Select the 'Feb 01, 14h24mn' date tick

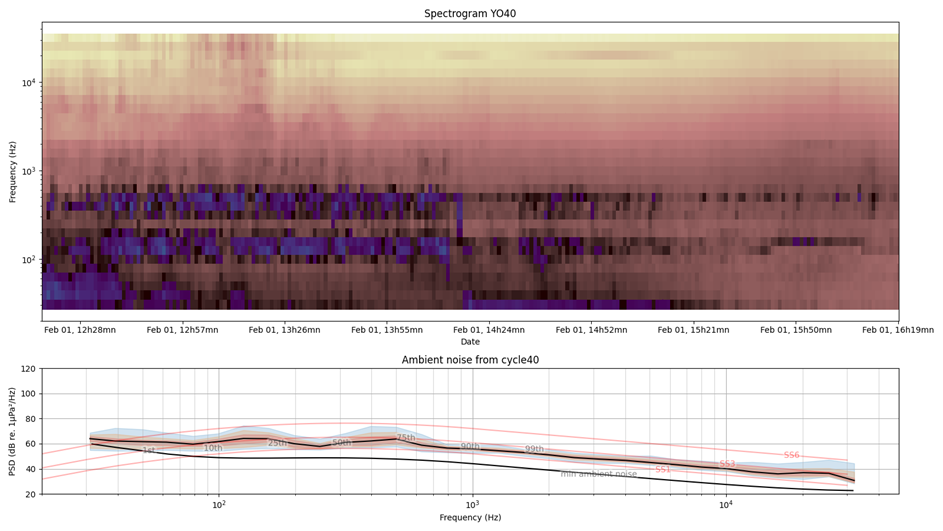(489, 329)
